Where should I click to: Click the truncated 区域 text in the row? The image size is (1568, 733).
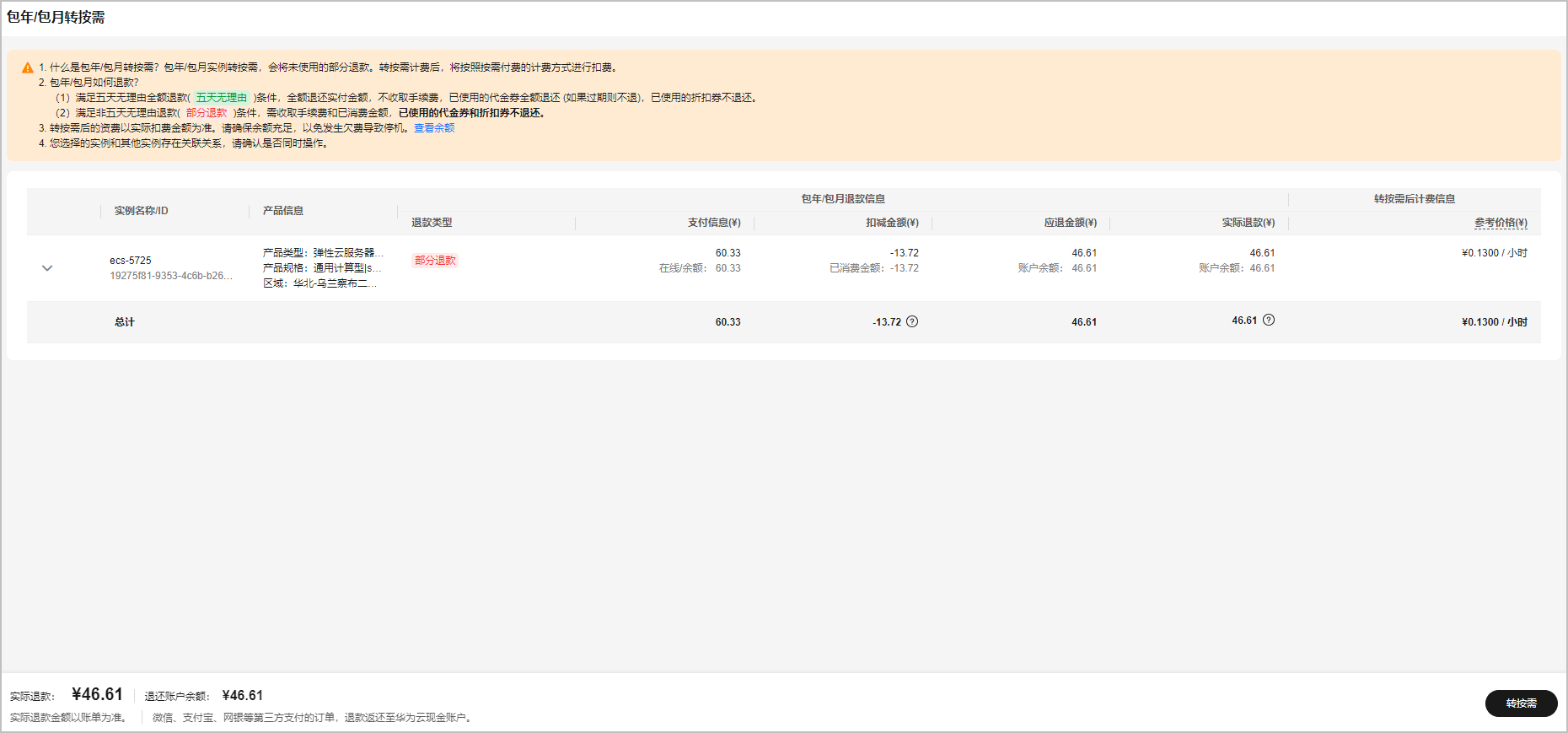click(x=320, y=283)
